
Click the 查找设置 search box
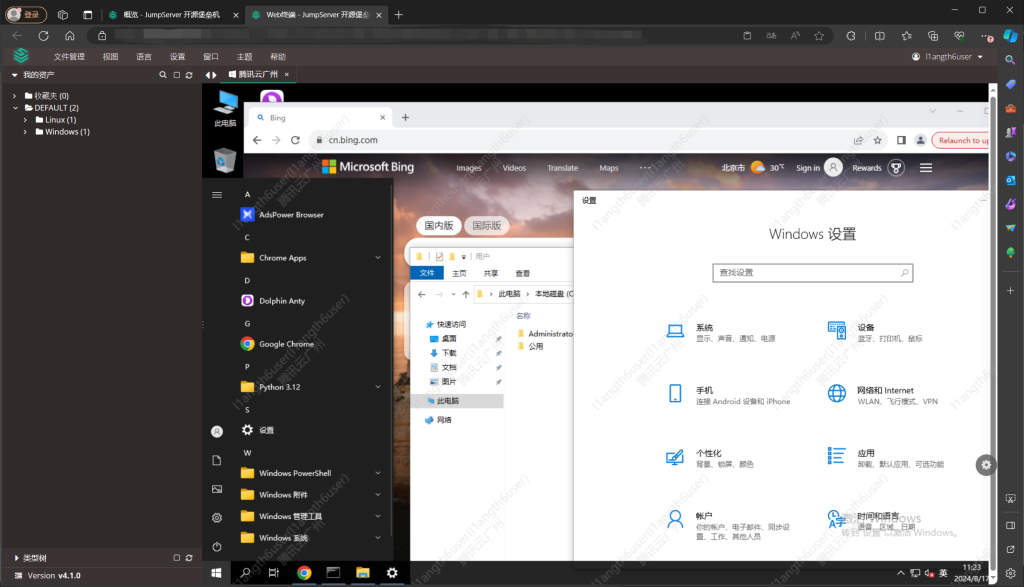[812, 272]
